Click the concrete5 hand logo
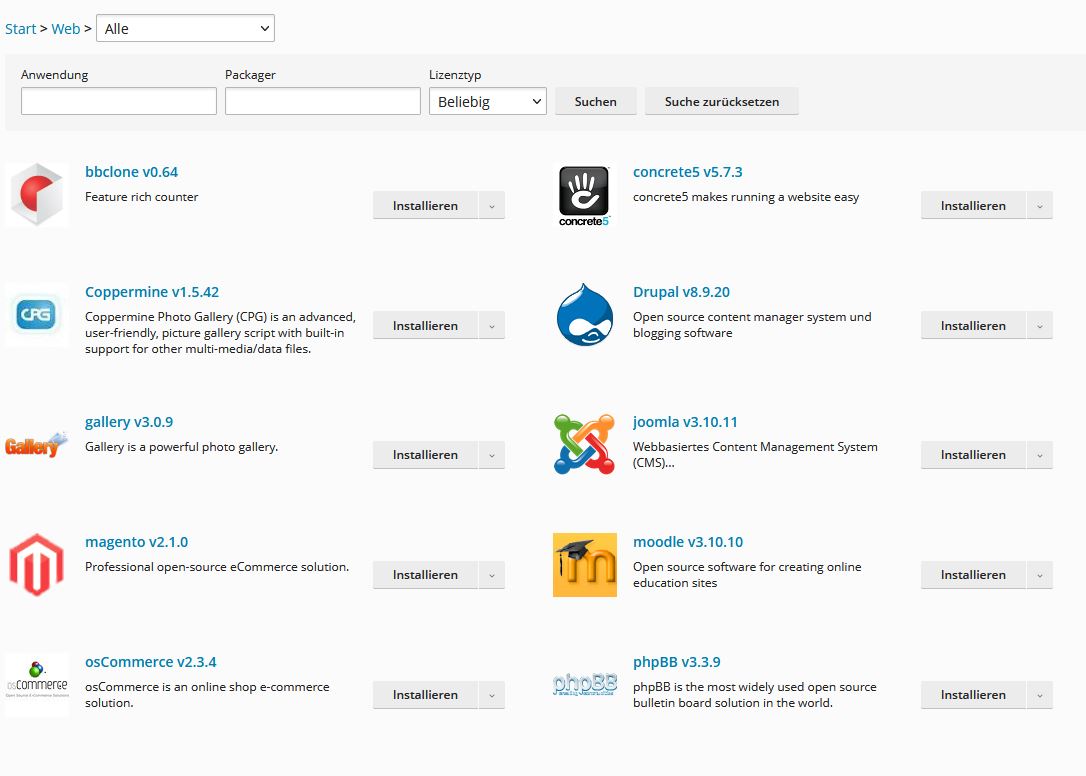 pos(584,195)
